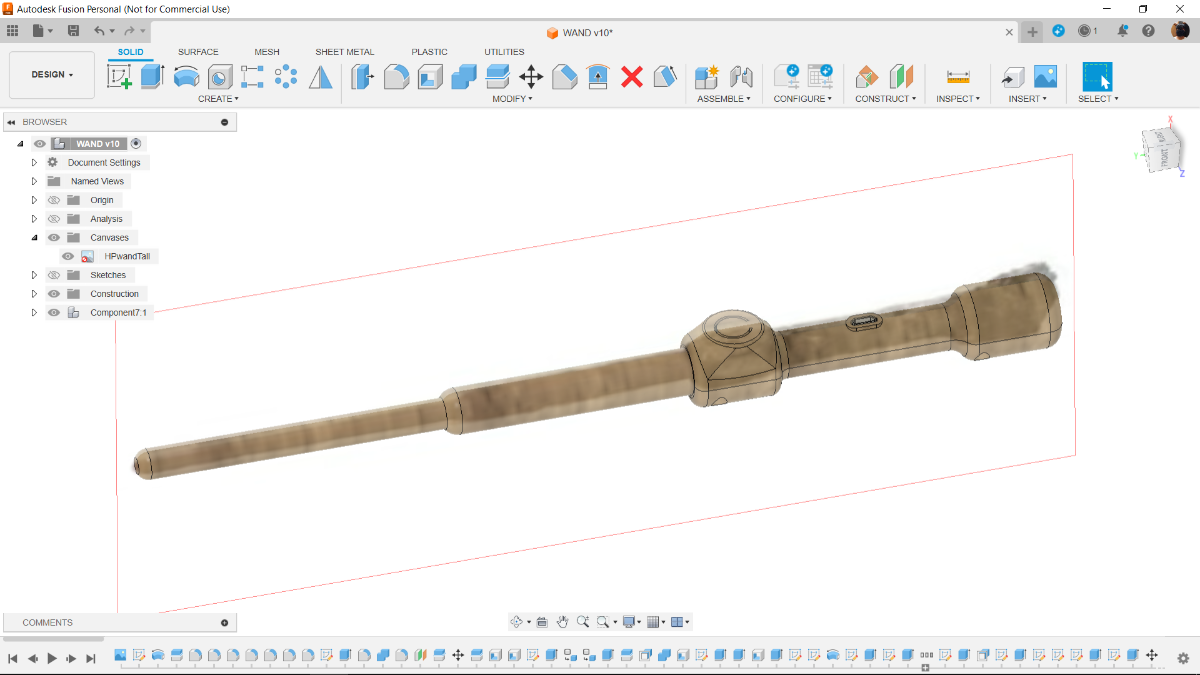Click the ViewCube orientation cube

click(1163, 150)
